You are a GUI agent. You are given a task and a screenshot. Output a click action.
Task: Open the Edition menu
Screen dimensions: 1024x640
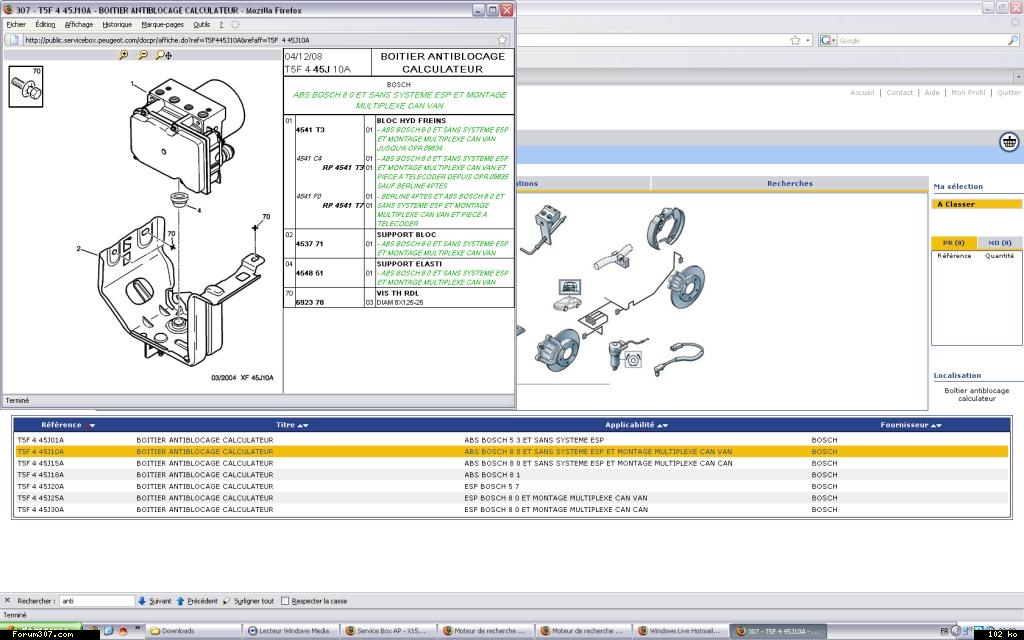[x=45, y=24]
